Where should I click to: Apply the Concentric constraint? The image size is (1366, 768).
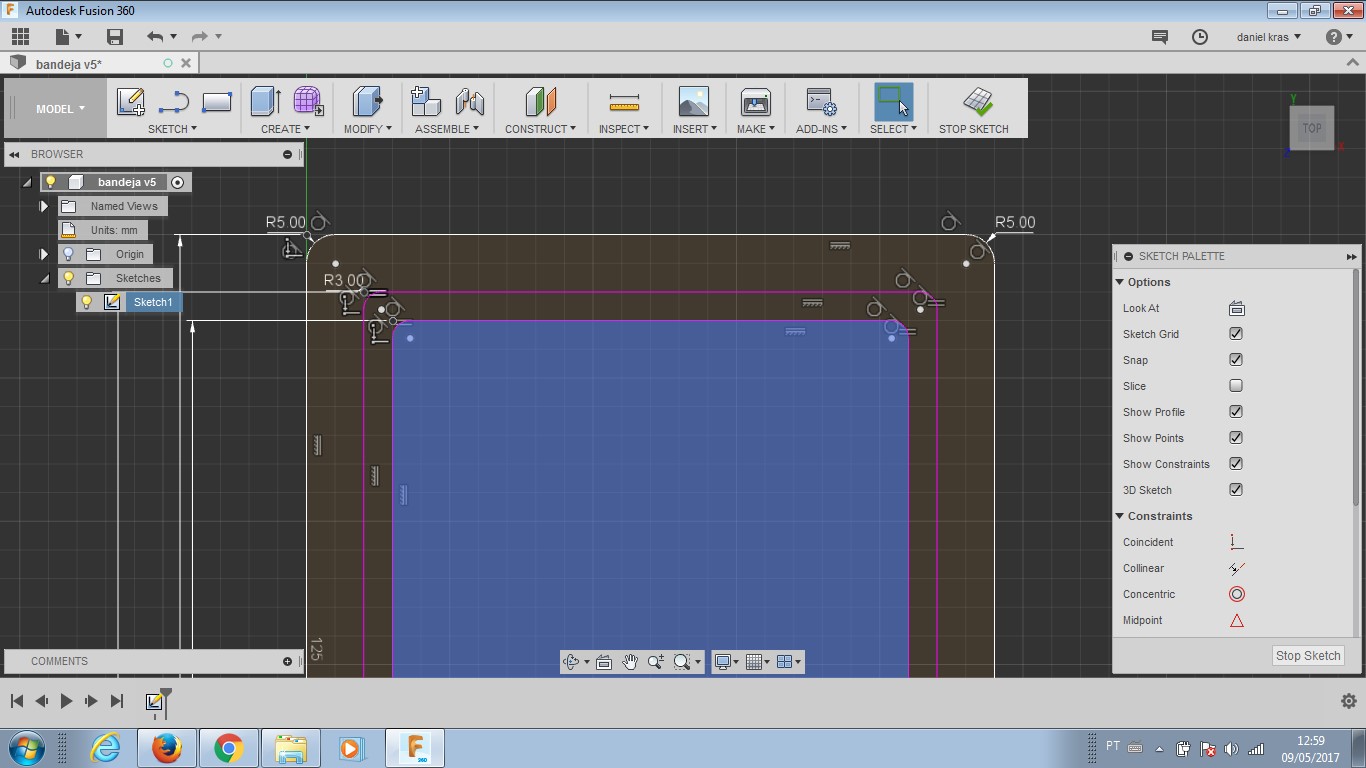(1236, 594)
